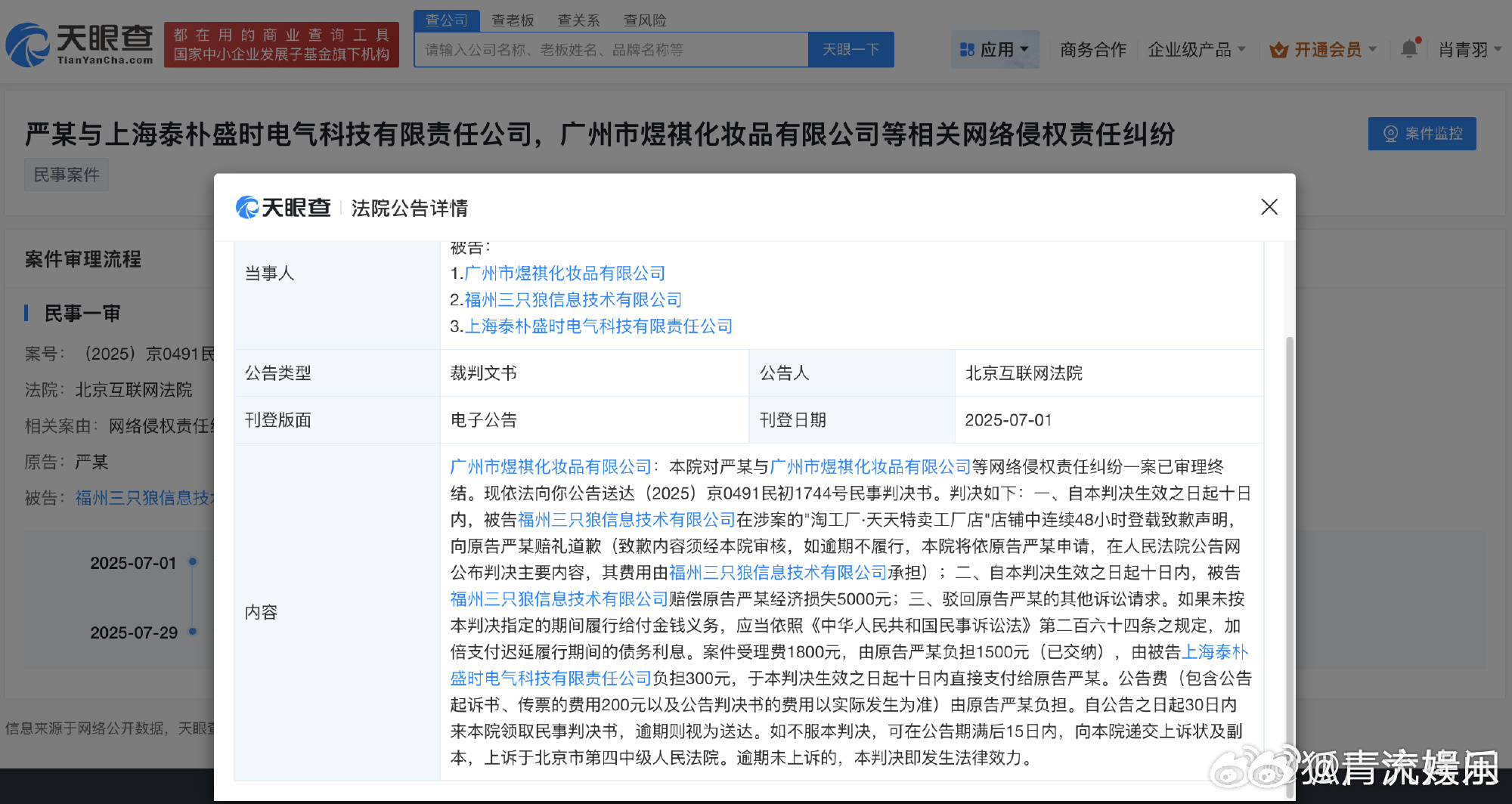Select the 查公司 search tab

pos(447,20)
